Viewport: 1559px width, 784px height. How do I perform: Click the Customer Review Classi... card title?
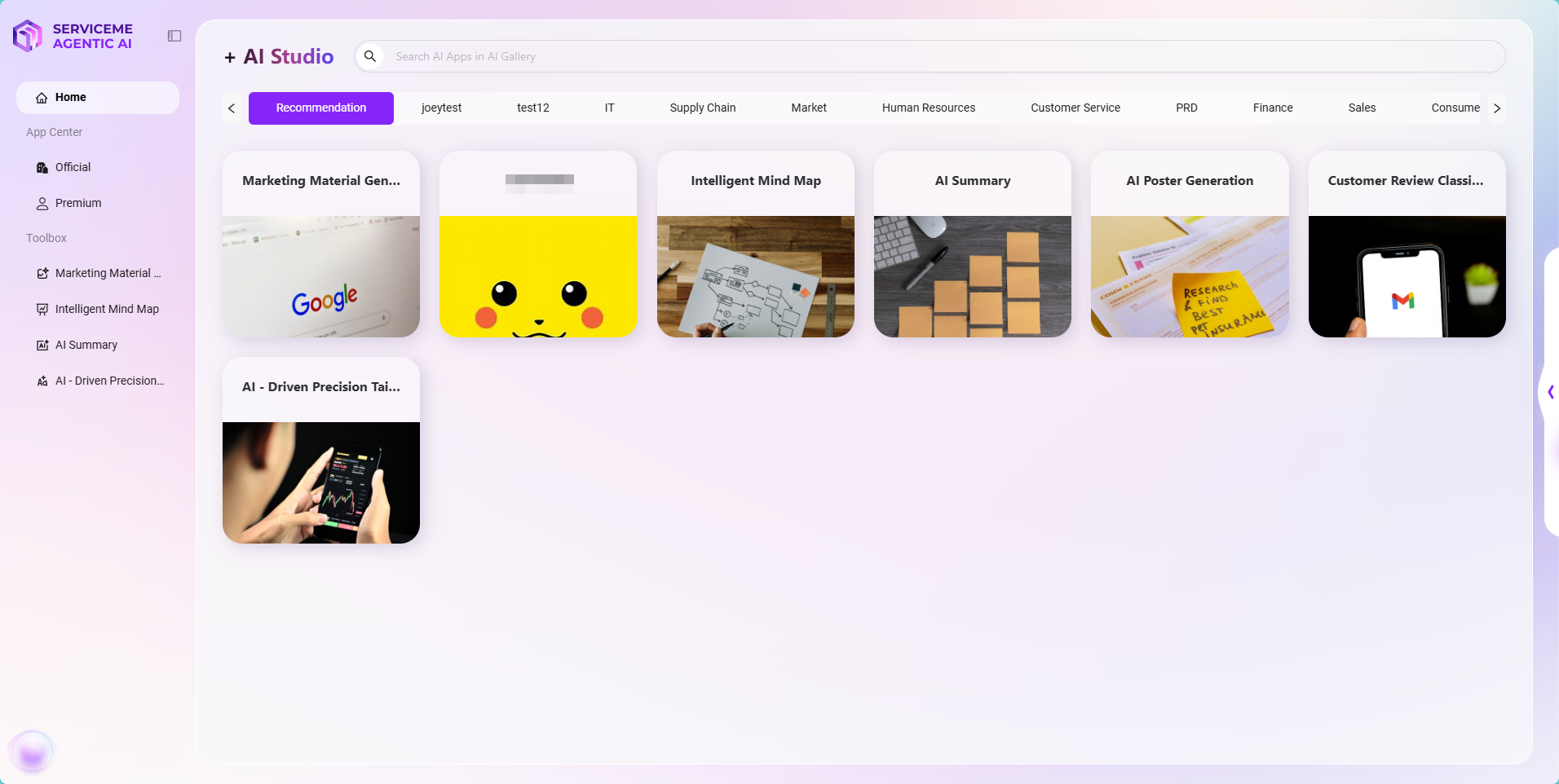[1406, 181]
